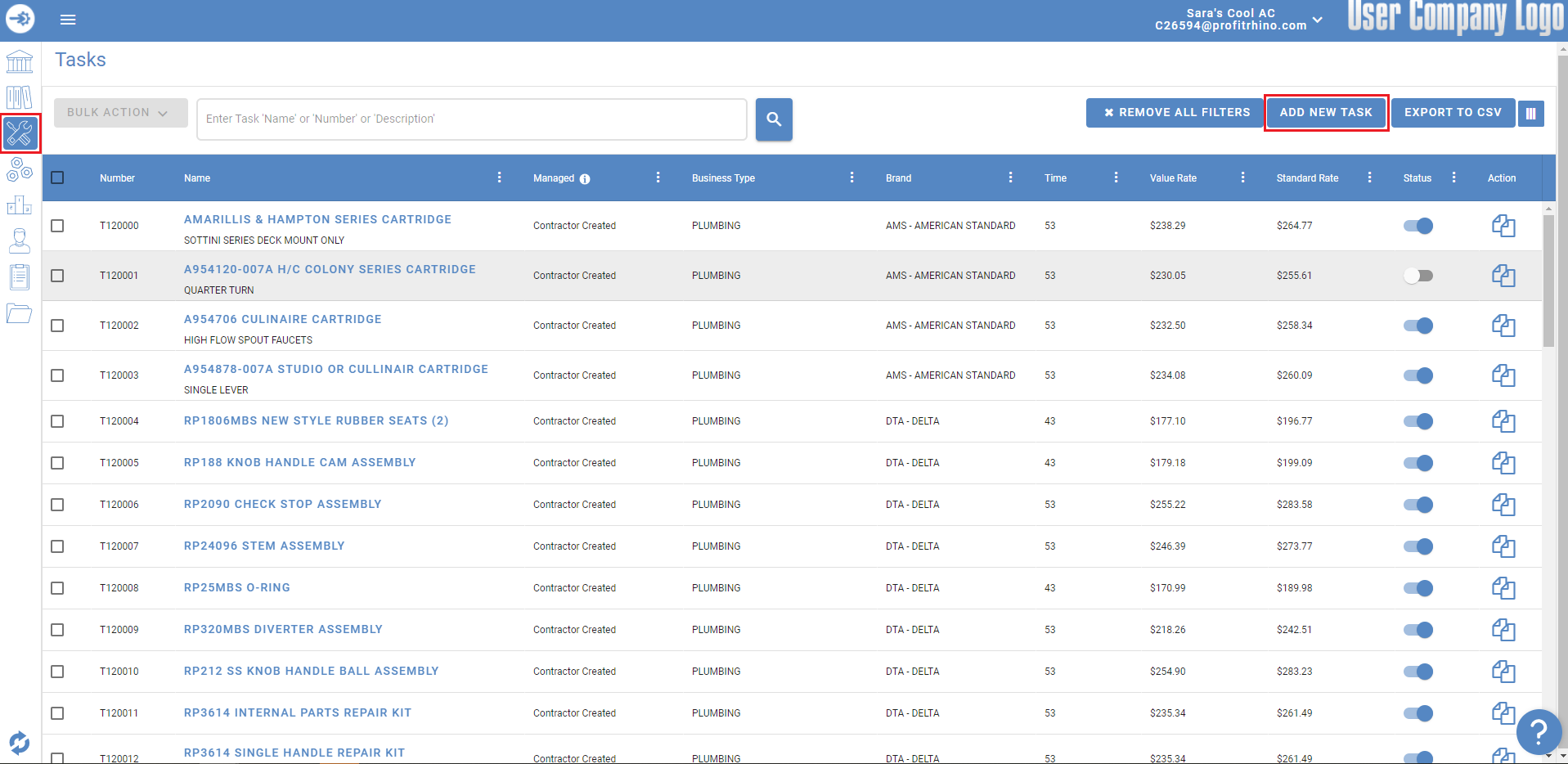Open the user profile sidebar icon
Viewport: 1568px width, 764px height.
pyautogui.click(x=20, y=240)
